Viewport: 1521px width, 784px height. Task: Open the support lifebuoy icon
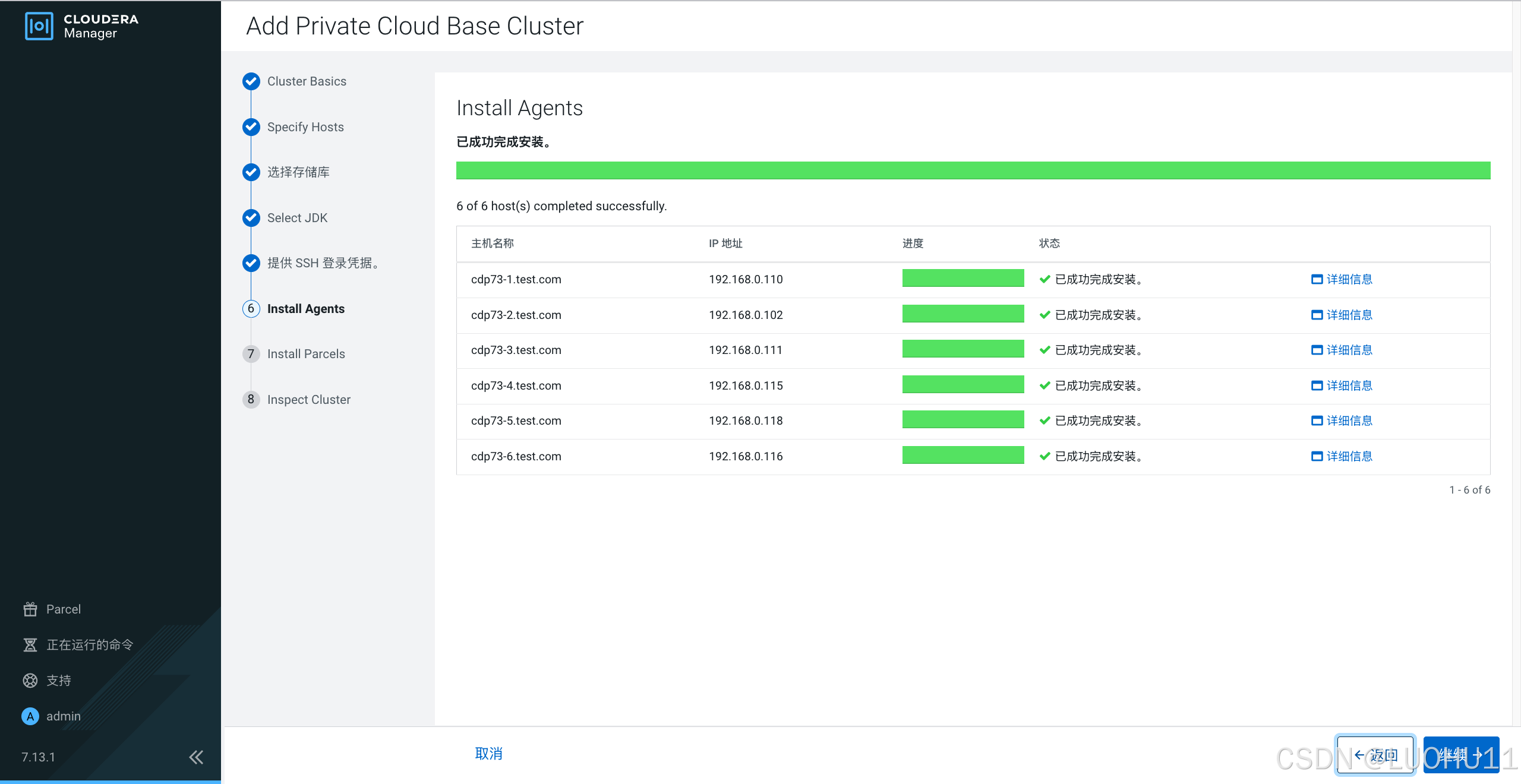pos(30,680)
